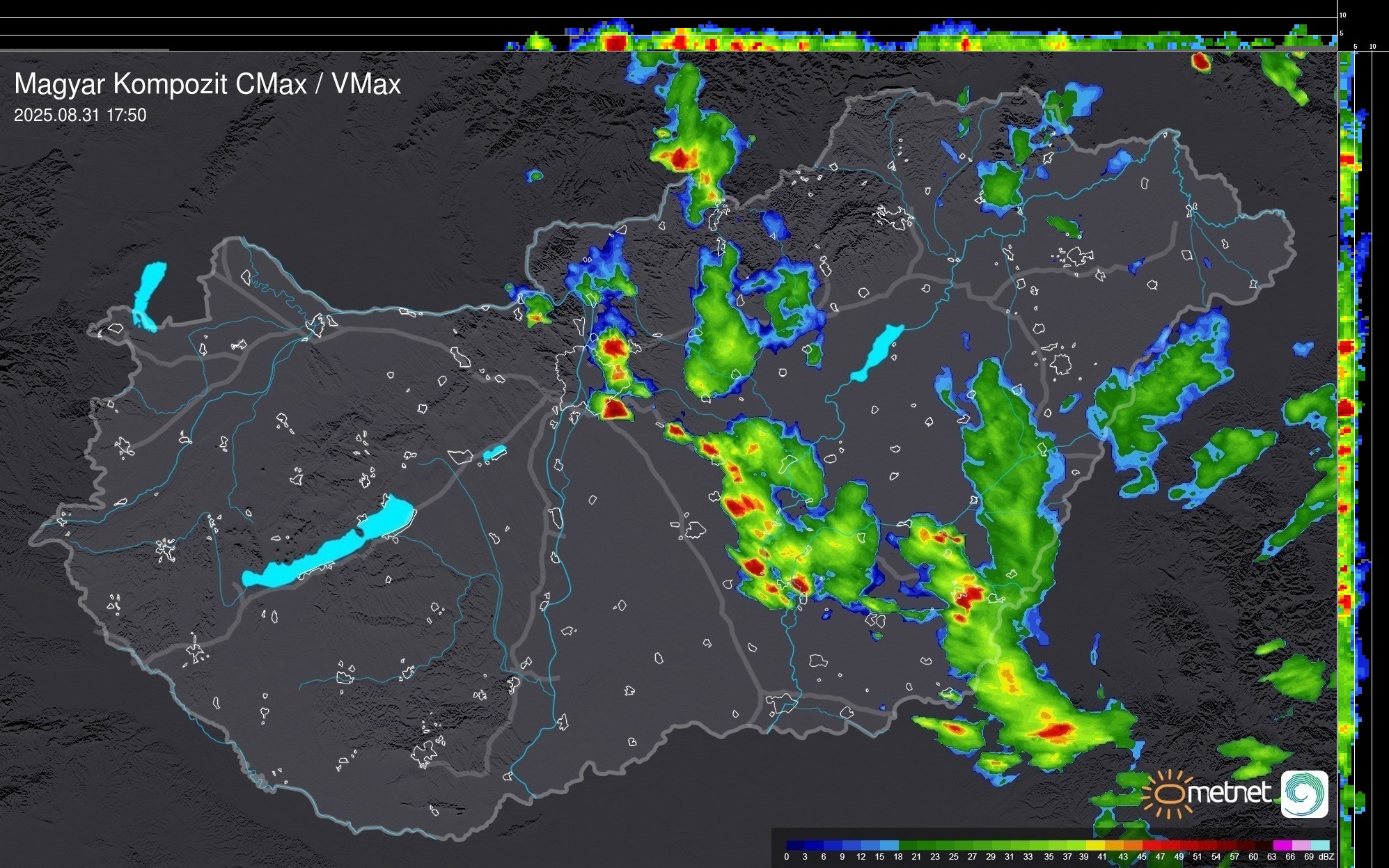Click the legend value label 57
Viewport: 1389px width, 868px height.
point(1234,857)
